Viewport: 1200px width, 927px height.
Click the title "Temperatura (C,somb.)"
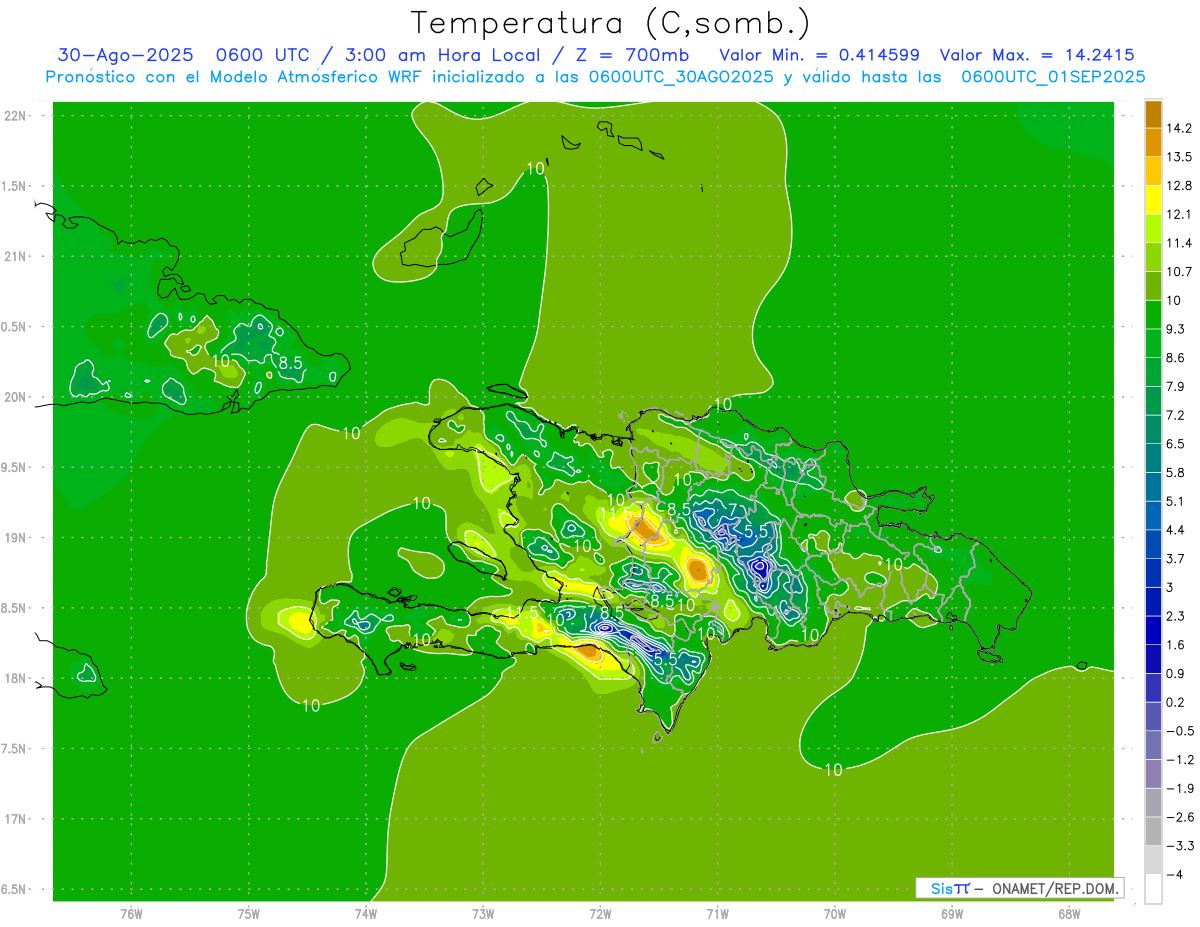tap(611, 22)
